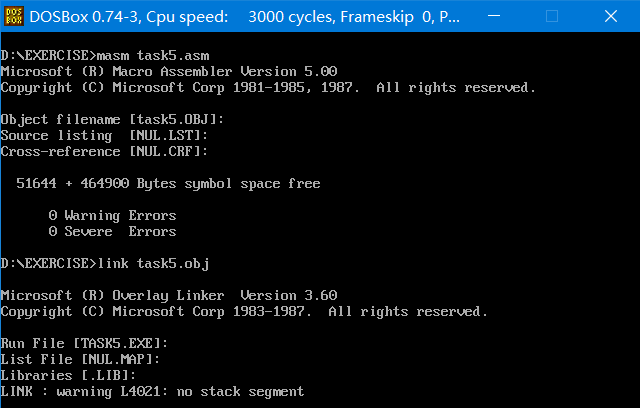640x408 pixels.
Task: Minimize the DOSBox window
Action: coord(494,16)
